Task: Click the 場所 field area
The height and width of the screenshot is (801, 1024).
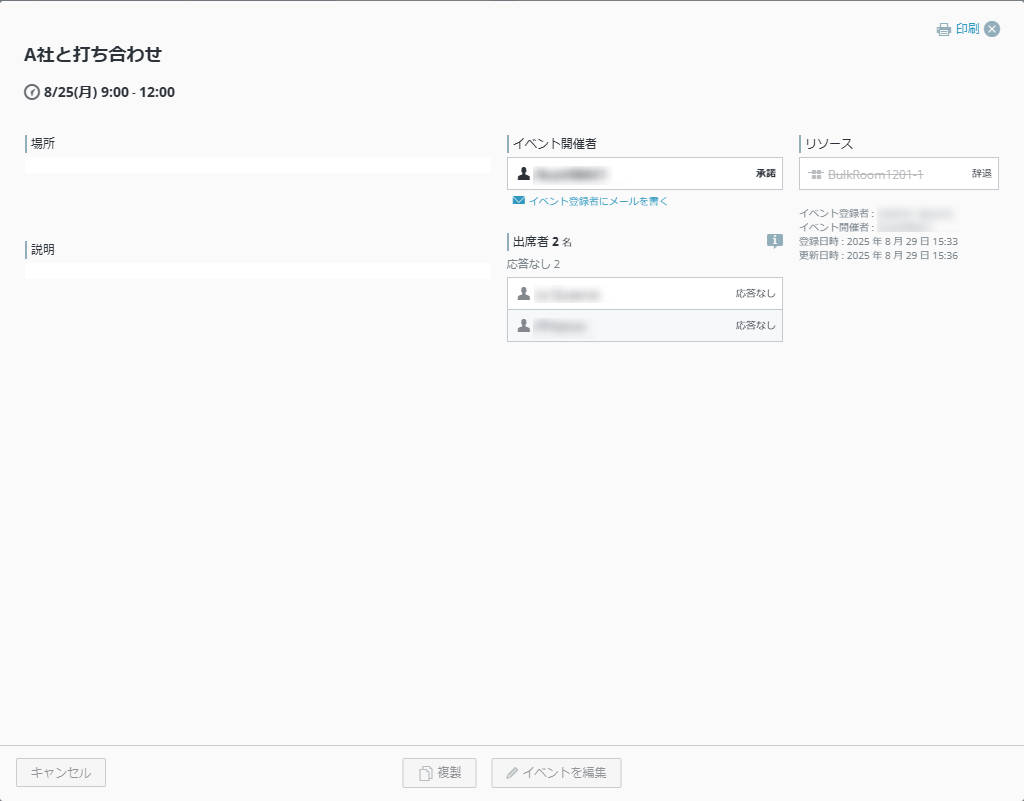Action: click(x=257, y=165)
